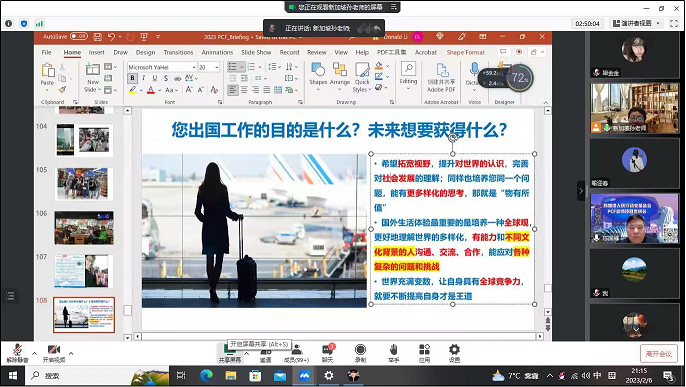Open the Shapes gallery

318,70
